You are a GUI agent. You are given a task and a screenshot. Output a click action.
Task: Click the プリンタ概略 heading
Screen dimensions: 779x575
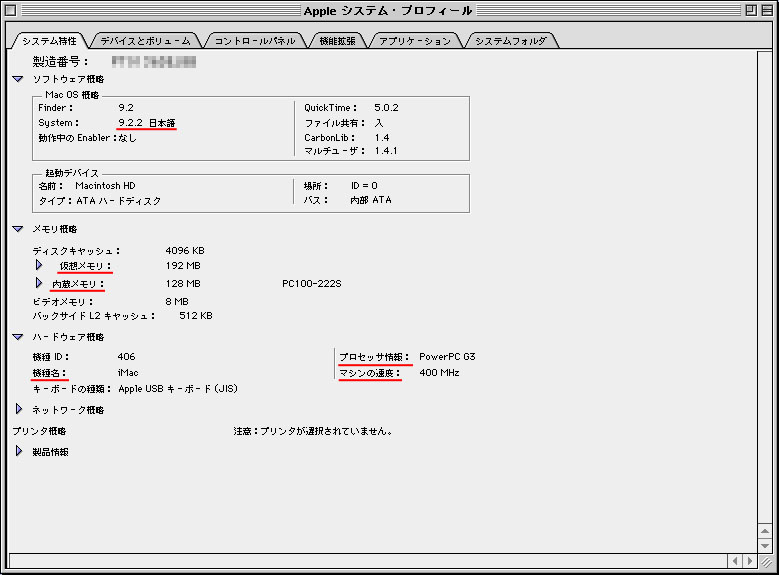[x=39, y=431]
